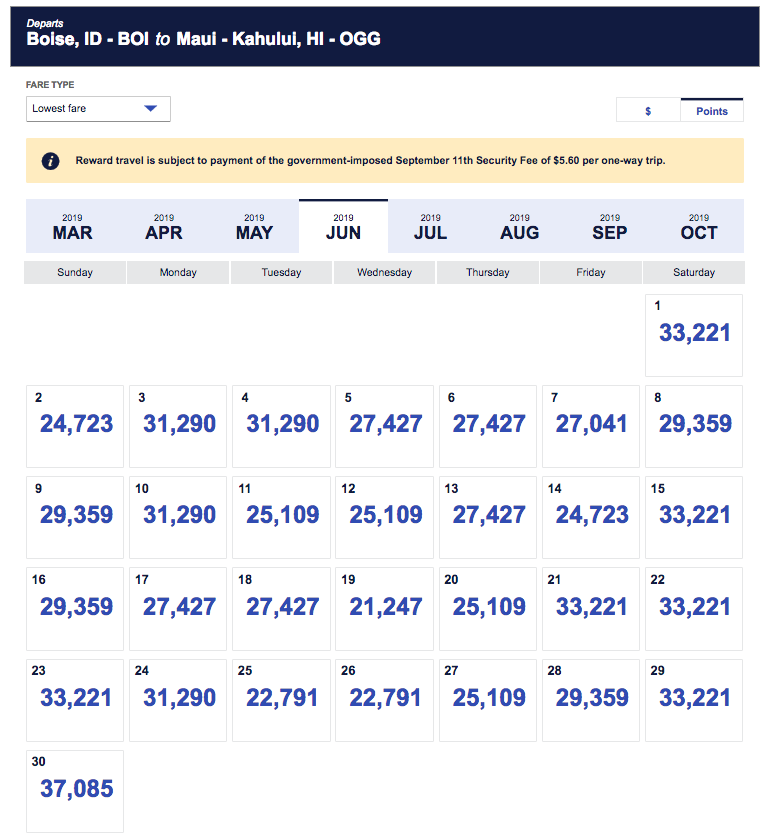This screenshot has width=770, height=840.
Task: Click the info icon in the notice banner
Action: (51, 161)
